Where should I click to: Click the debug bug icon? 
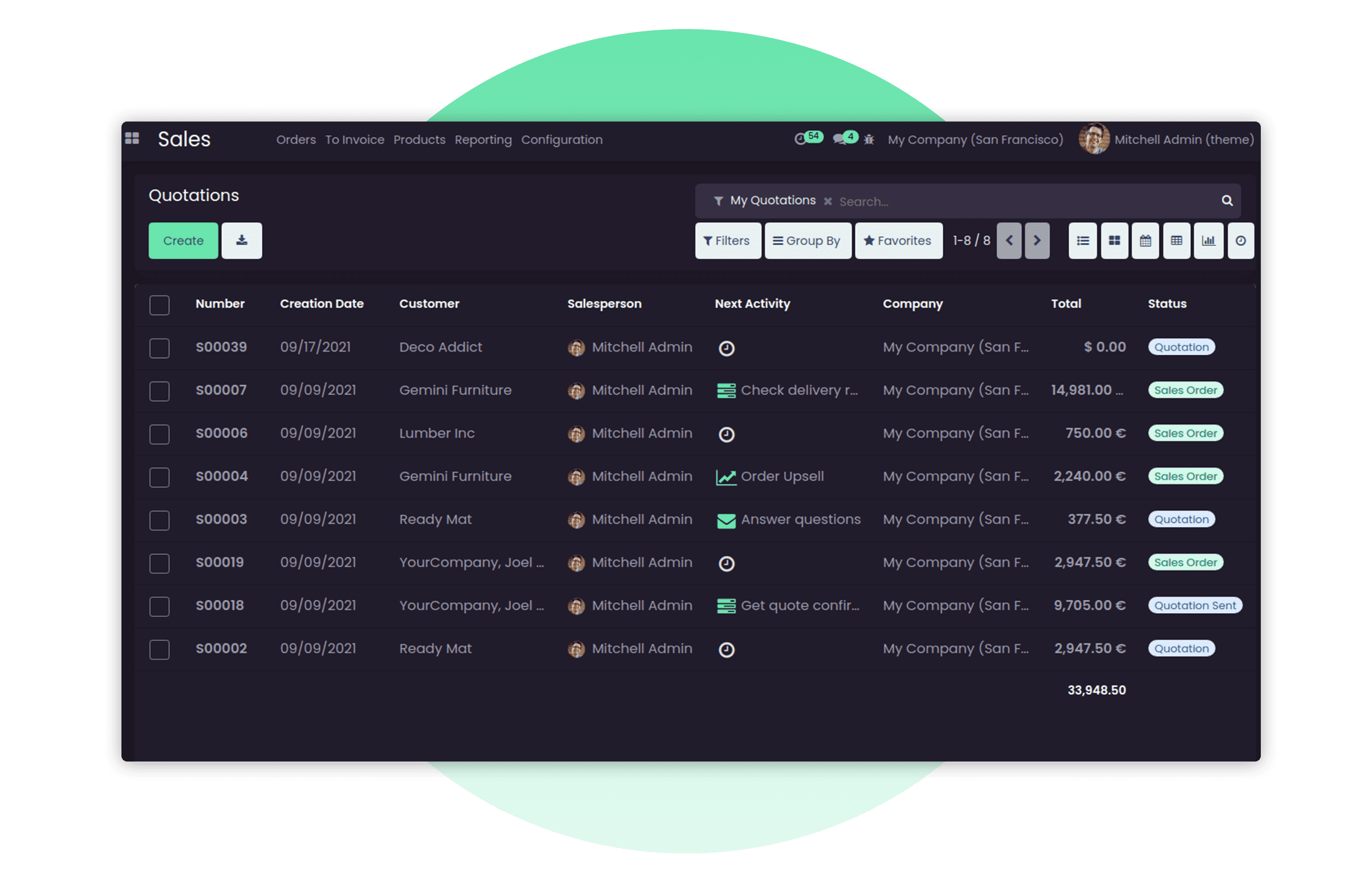869,139
